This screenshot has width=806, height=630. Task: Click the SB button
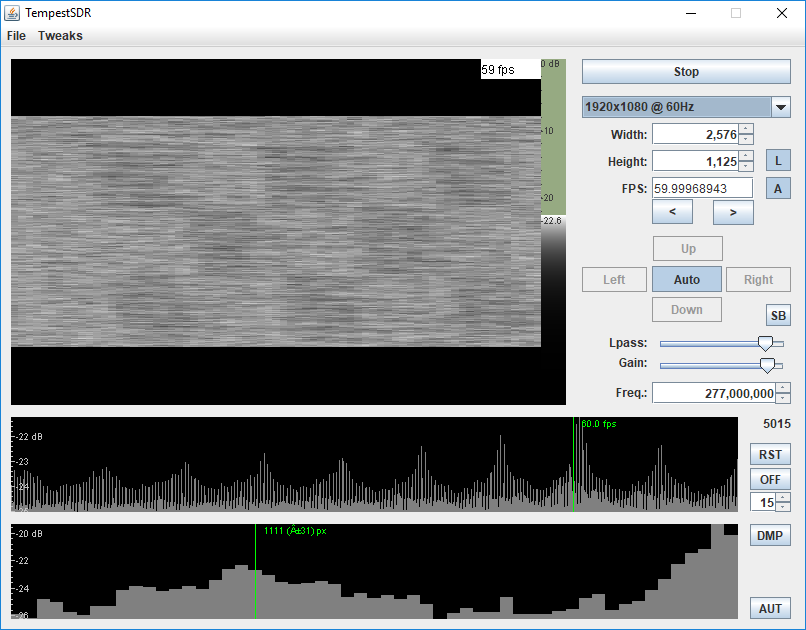[778, 316]
